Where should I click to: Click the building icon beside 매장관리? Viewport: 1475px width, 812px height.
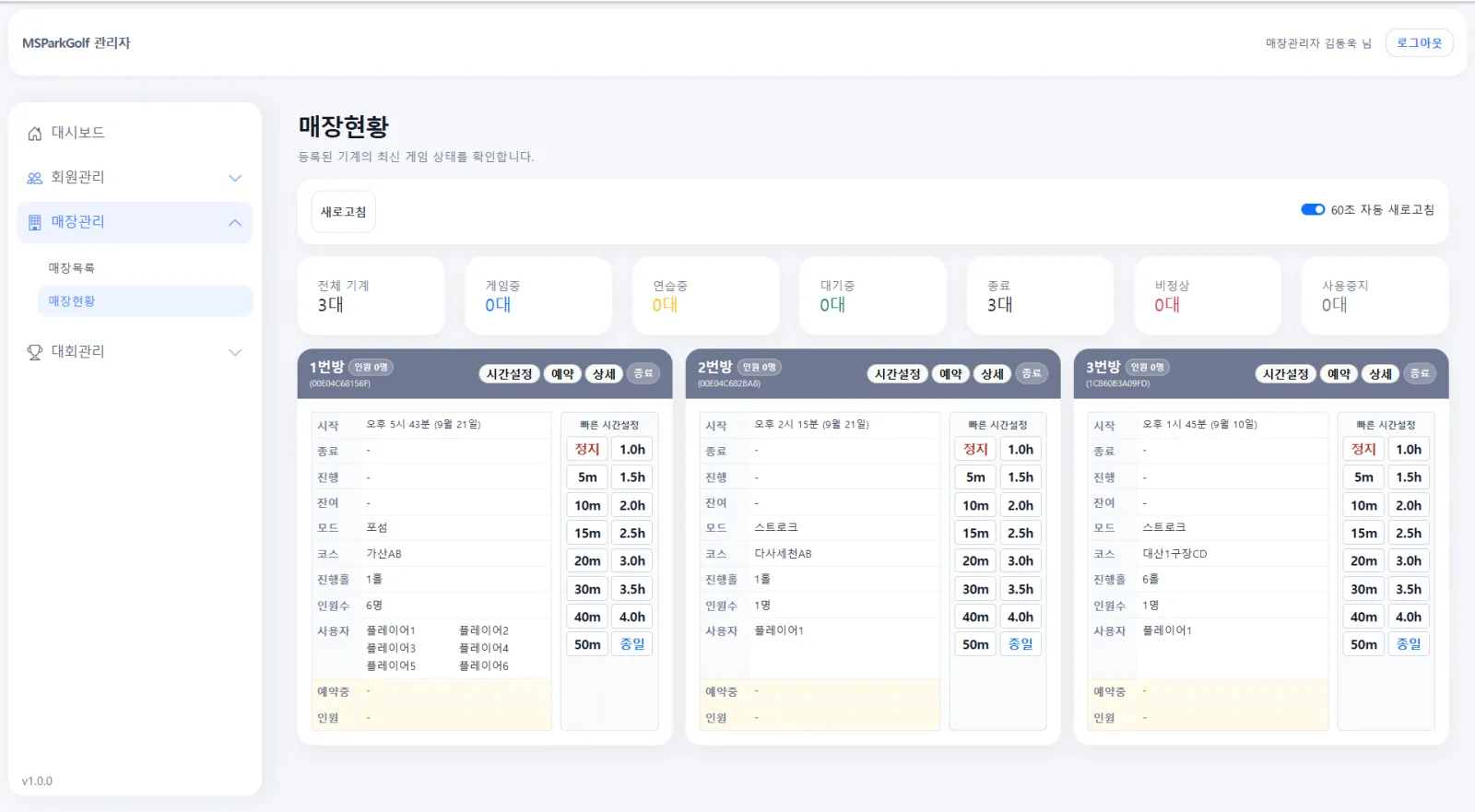35,222
